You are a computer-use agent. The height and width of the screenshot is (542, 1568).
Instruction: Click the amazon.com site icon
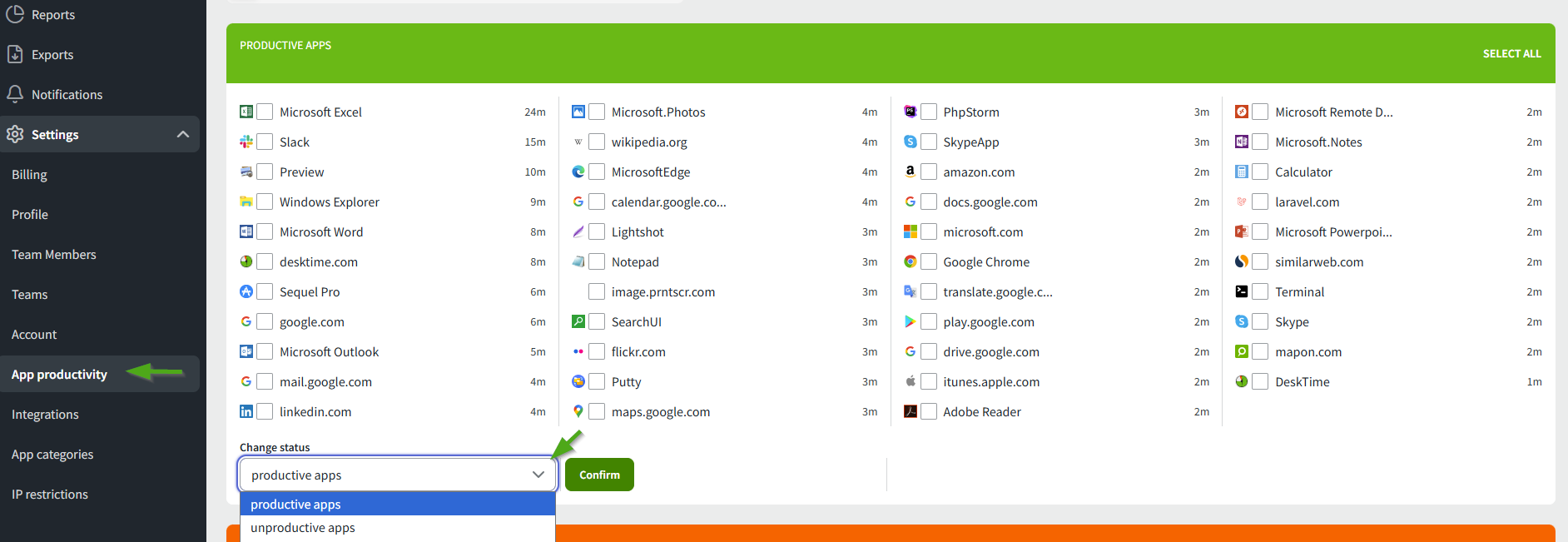point(911,172)
